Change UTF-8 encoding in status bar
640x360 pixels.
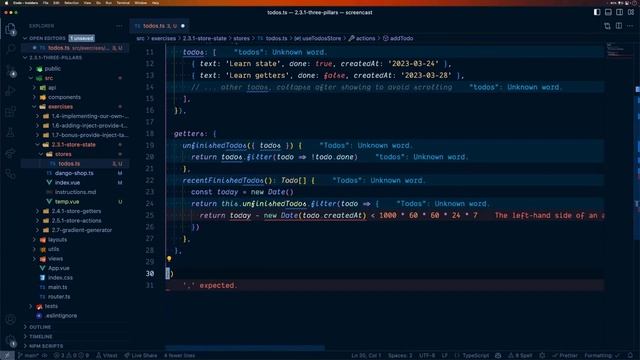[x=427, y=356]
